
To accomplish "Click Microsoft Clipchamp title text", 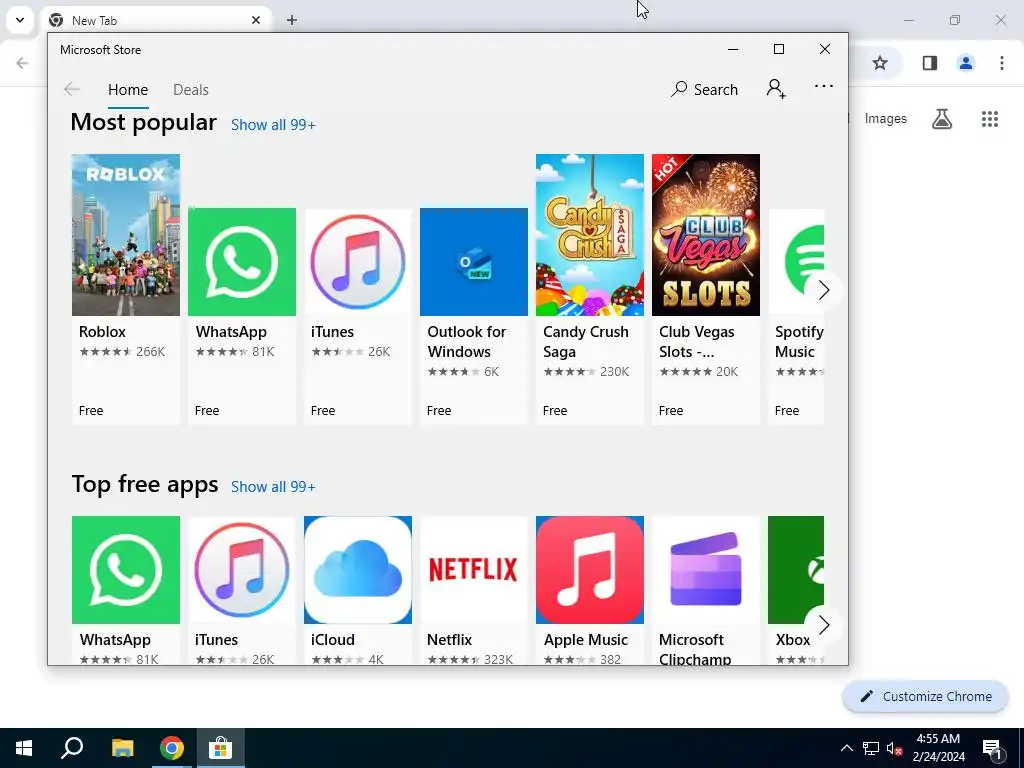I will [x=695, y=648].
